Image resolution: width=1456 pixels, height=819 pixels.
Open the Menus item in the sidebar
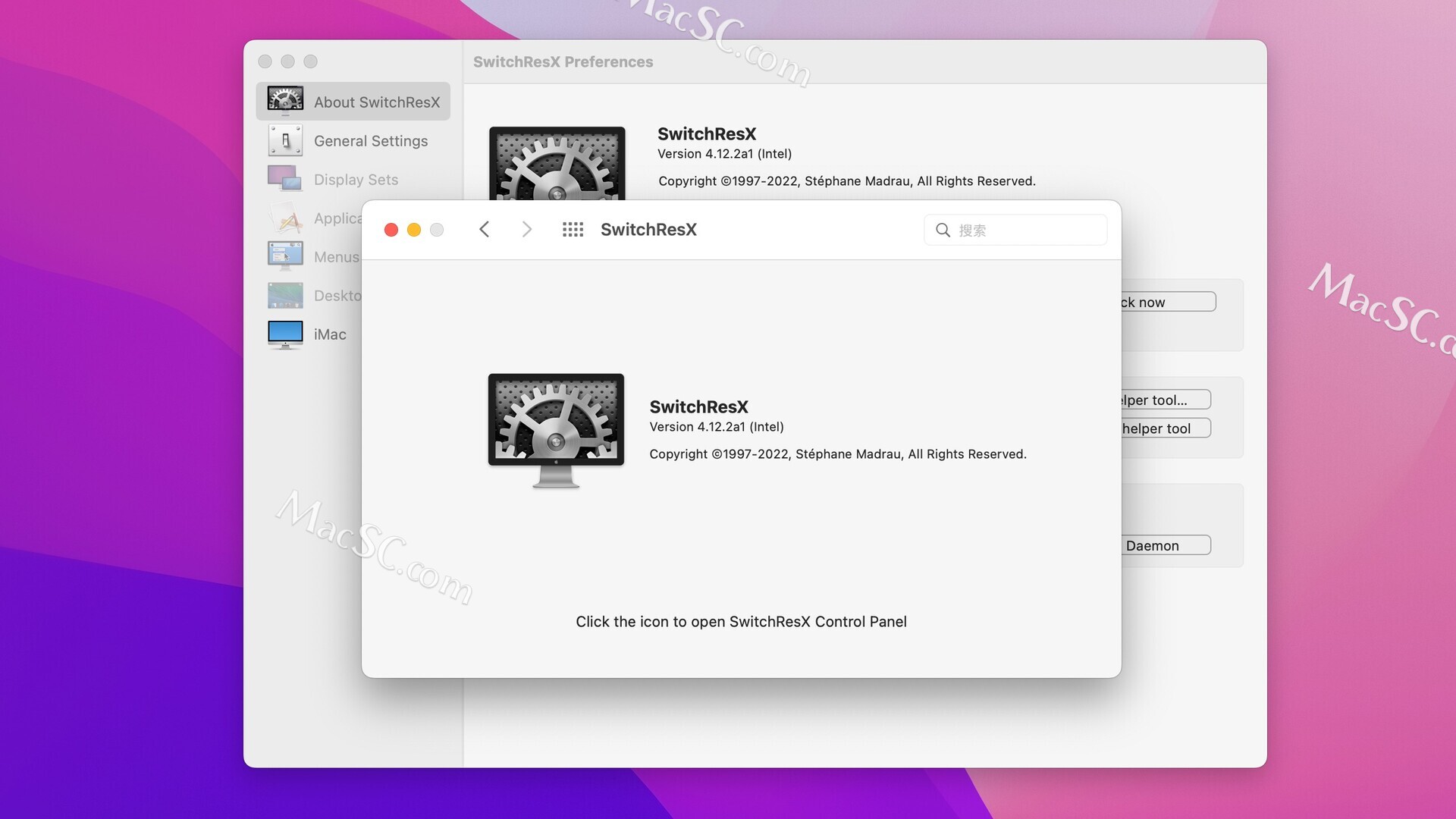point(309,256)
